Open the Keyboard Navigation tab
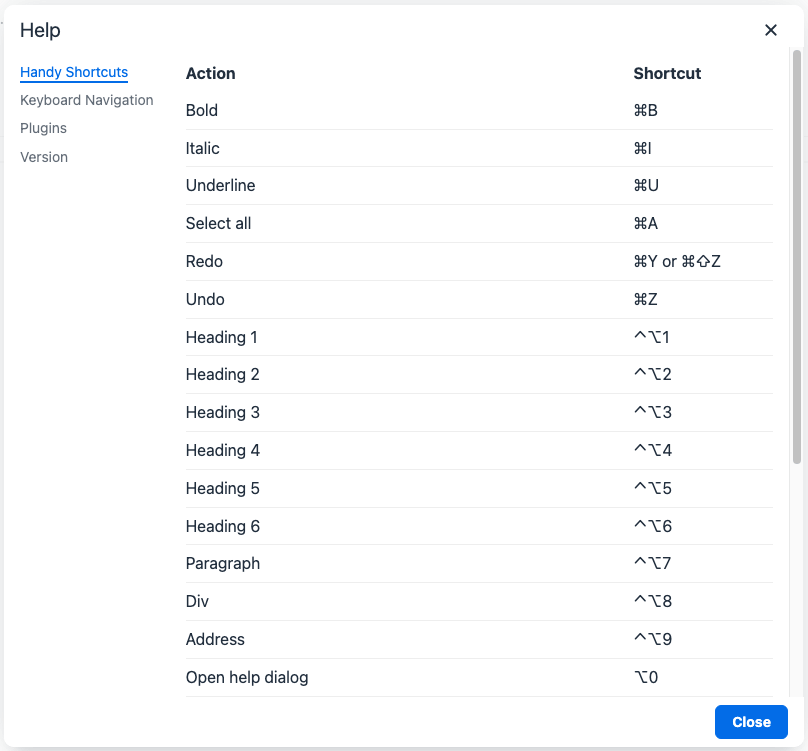 pyautogui.click(x=87, y=100)
